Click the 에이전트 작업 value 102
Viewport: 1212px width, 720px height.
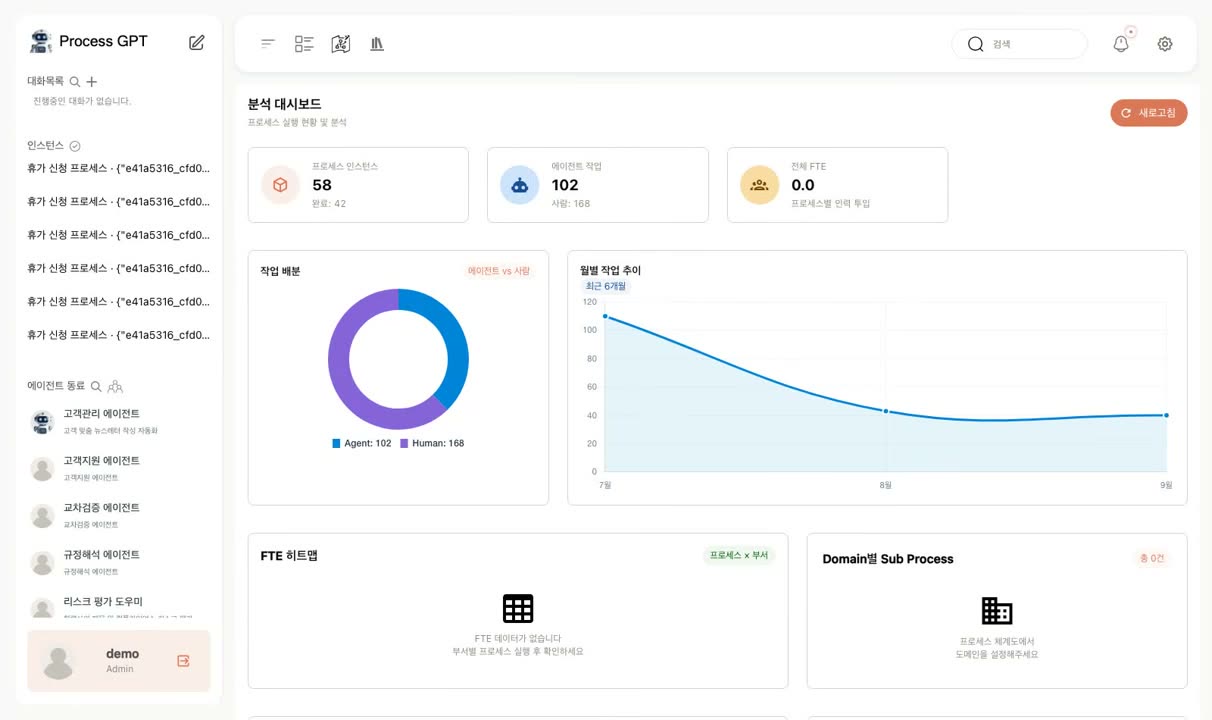(x=565, y=185)
